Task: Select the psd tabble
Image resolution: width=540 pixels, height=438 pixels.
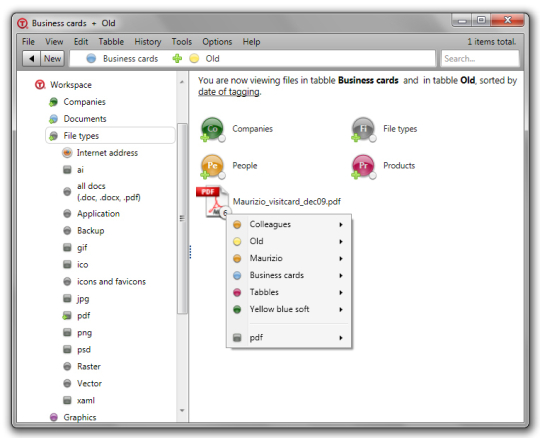Action: [84, 350]
